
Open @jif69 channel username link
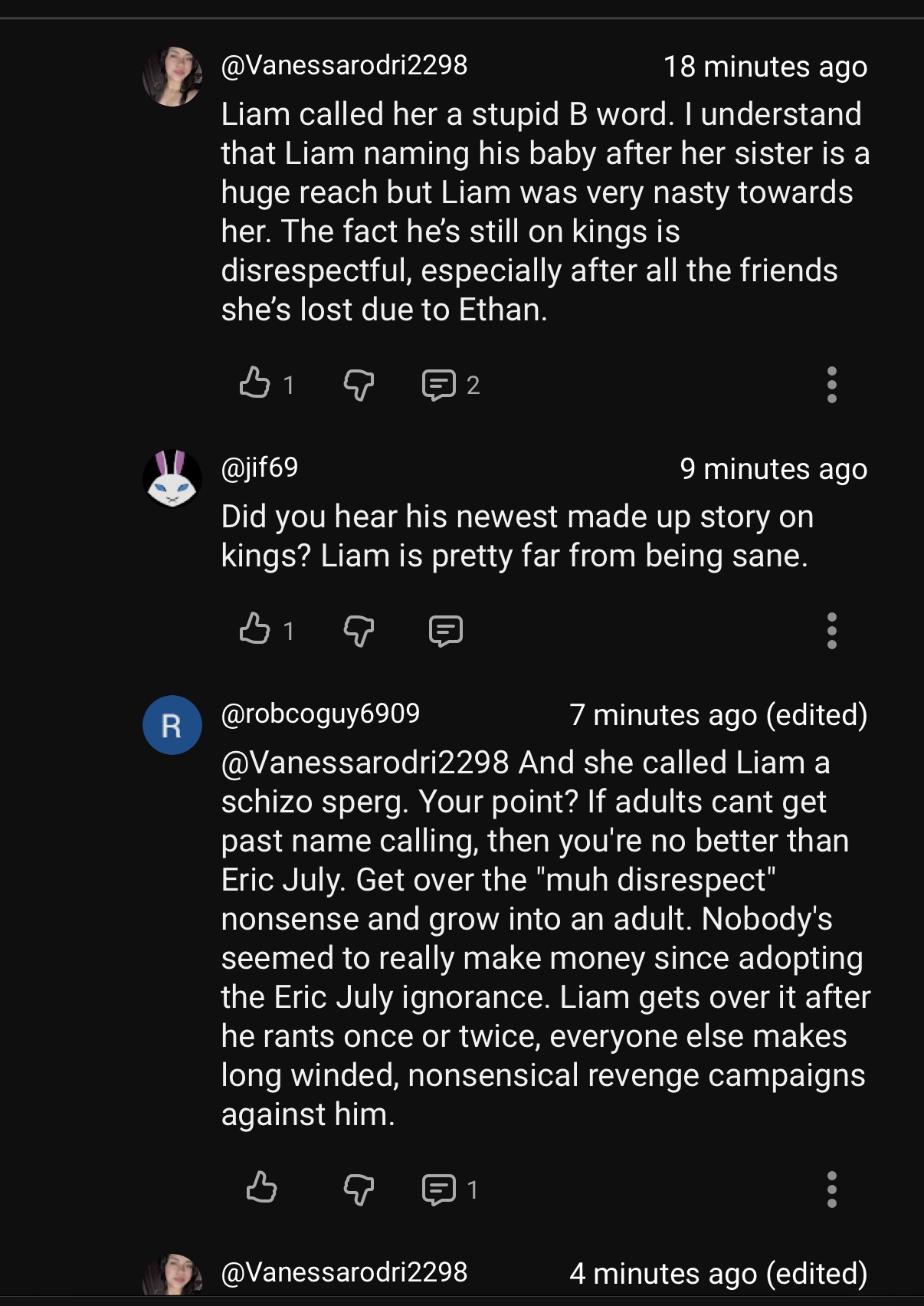pyautogui.click(x=260, y=468)
